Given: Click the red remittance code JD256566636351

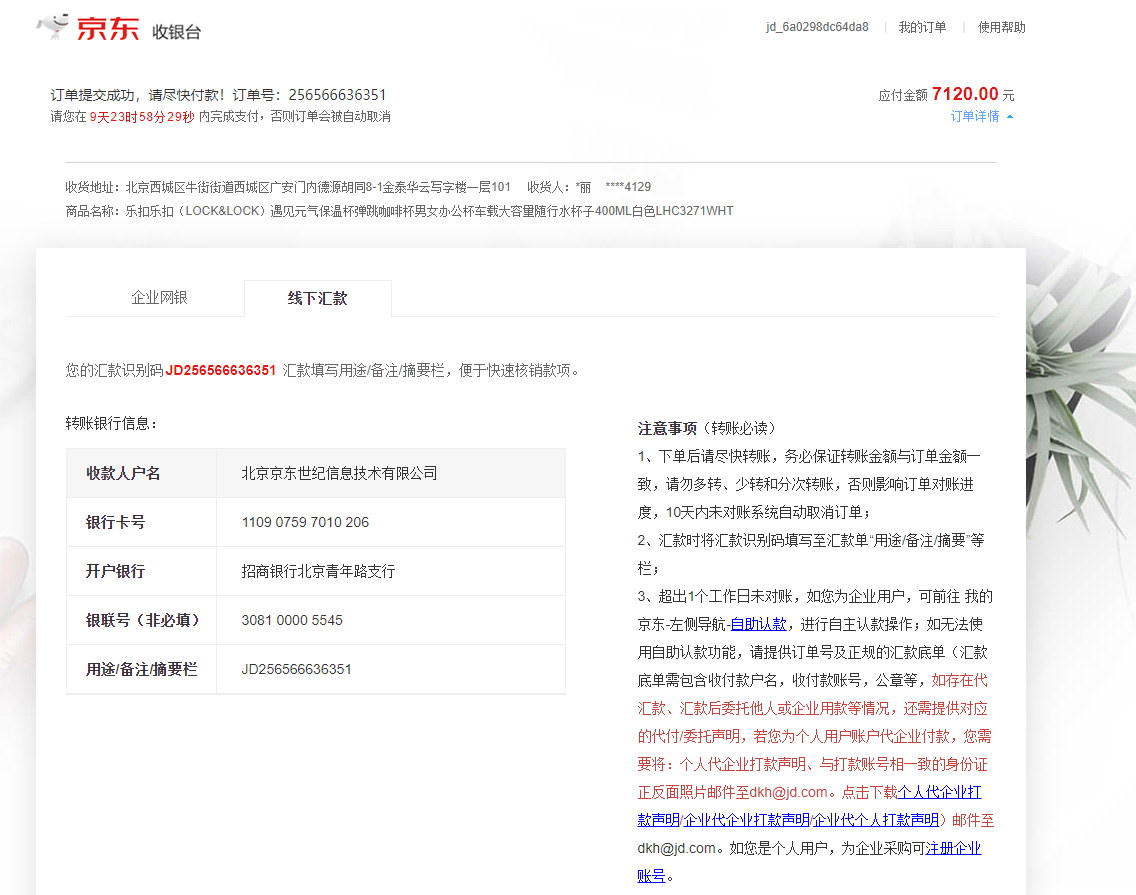Looking at the screenshot, I should click(x=221, y=370).
